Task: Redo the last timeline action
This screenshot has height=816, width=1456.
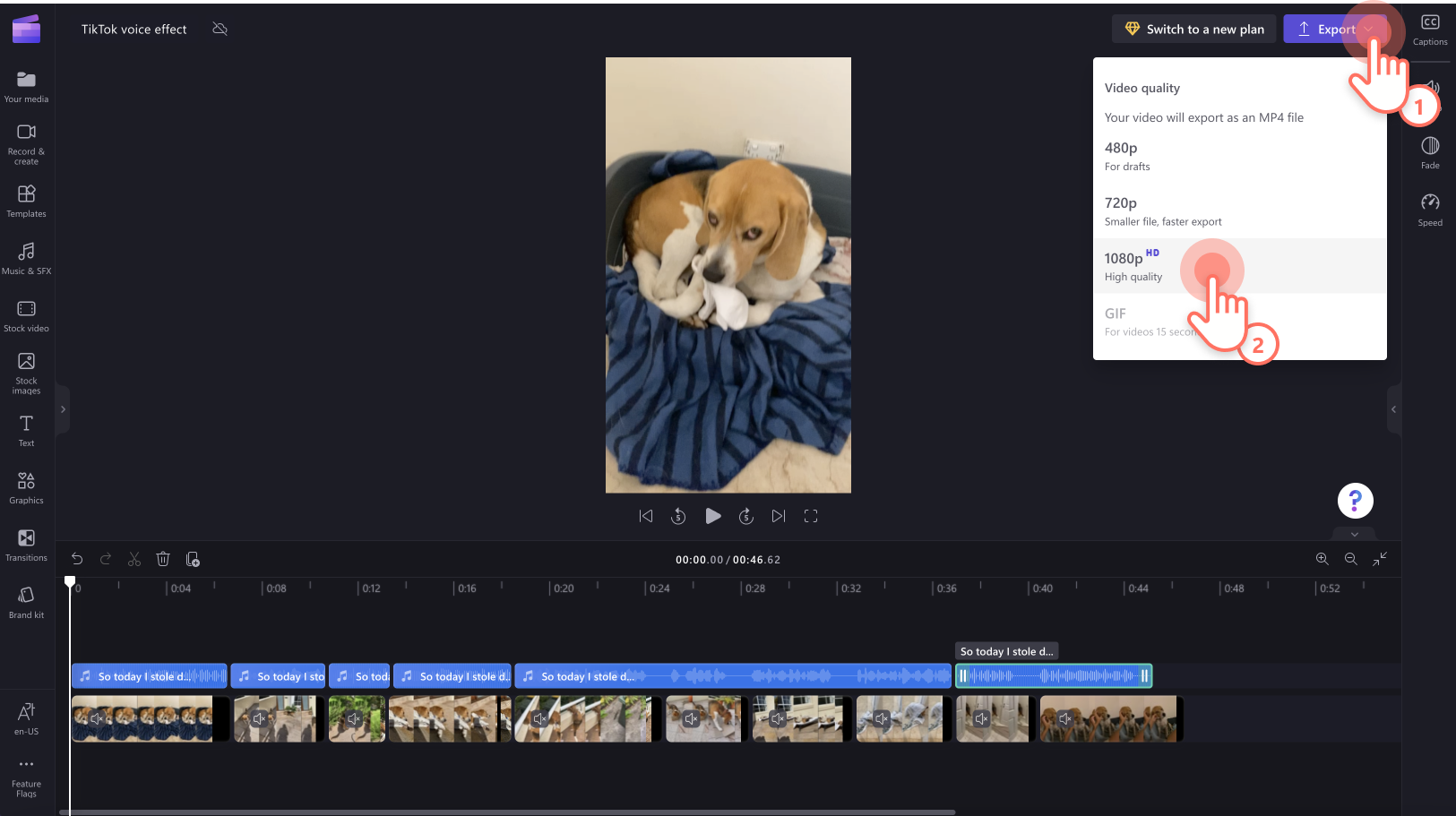Action: point(106,559)
